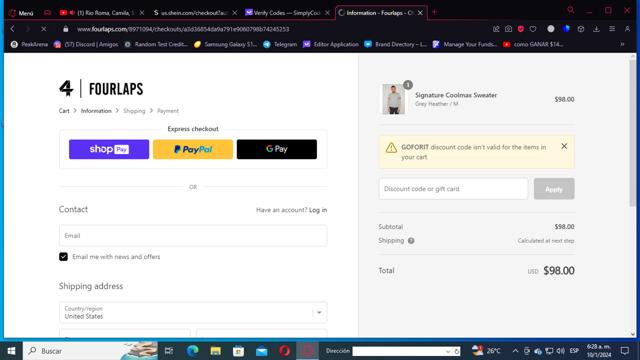Open the extensions cube icon
Screen dimensions: 640x360
pos(581,29)
